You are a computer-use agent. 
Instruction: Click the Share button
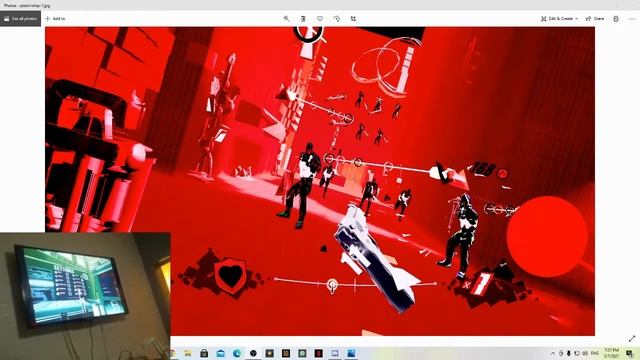pos(595,19)
